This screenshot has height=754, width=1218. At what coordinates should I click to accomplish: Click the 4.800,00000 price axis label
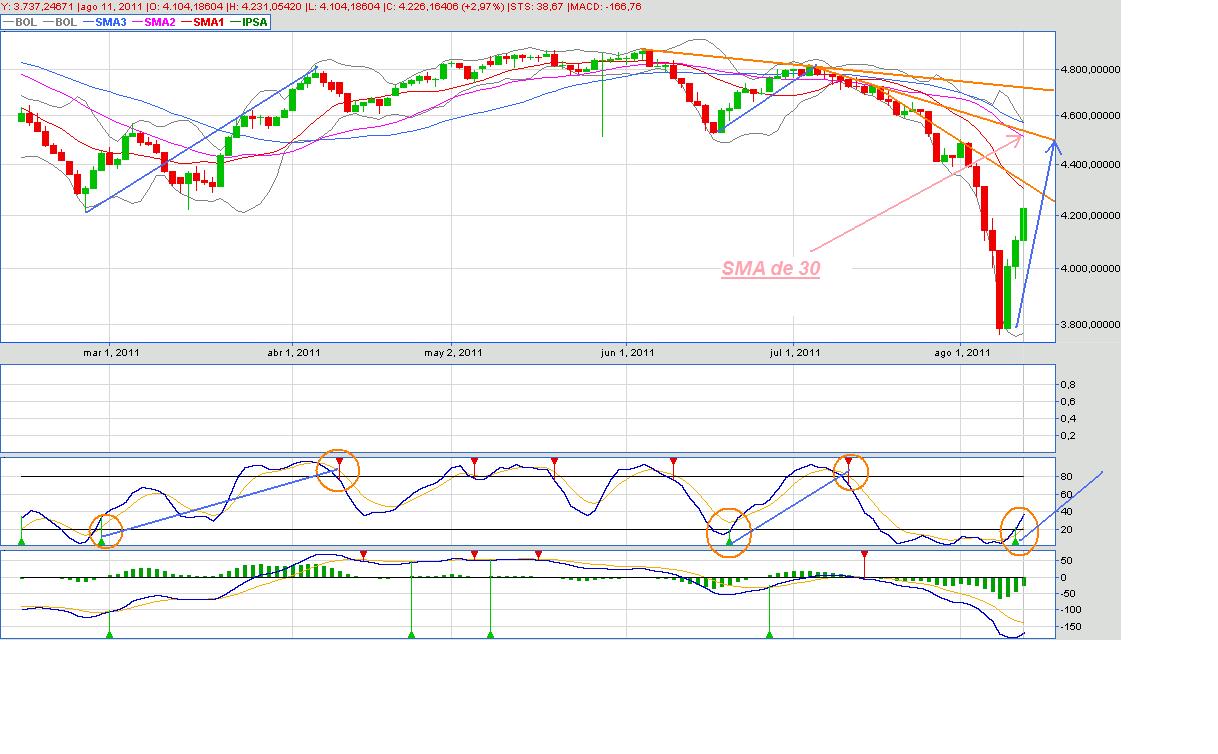[1088, 70]
